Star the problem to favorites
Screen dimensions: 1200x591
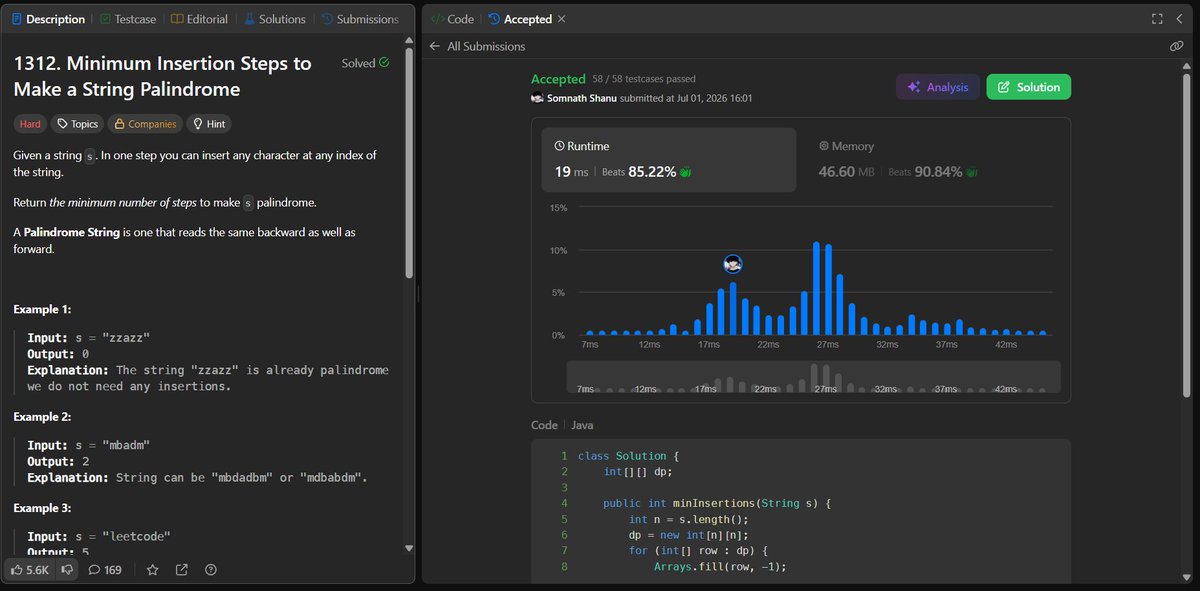click(152, 570)
